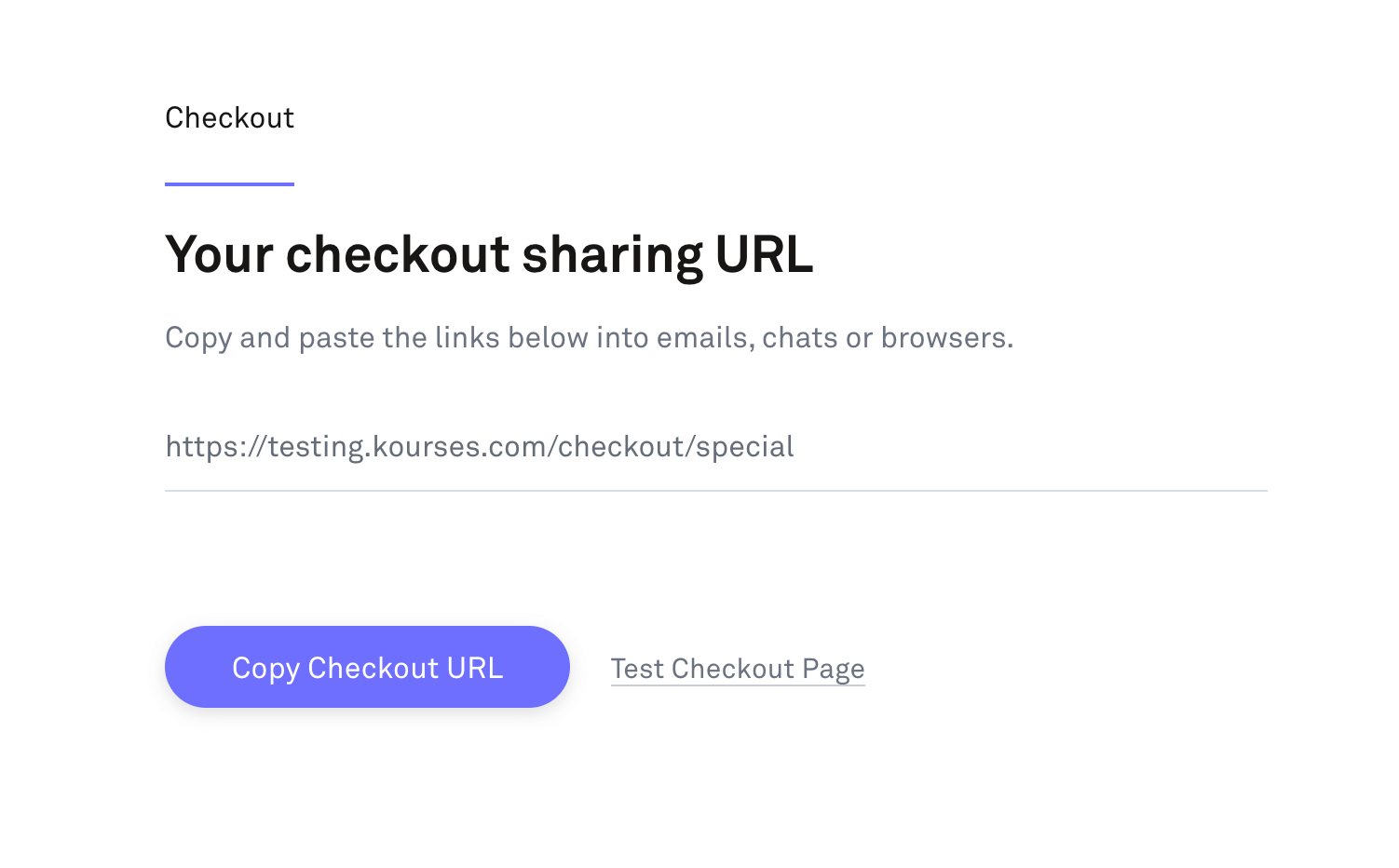Open the Checkout tab
Image resolution: width=1399 pixels, height=868 pixels.
tap(229, 118)
